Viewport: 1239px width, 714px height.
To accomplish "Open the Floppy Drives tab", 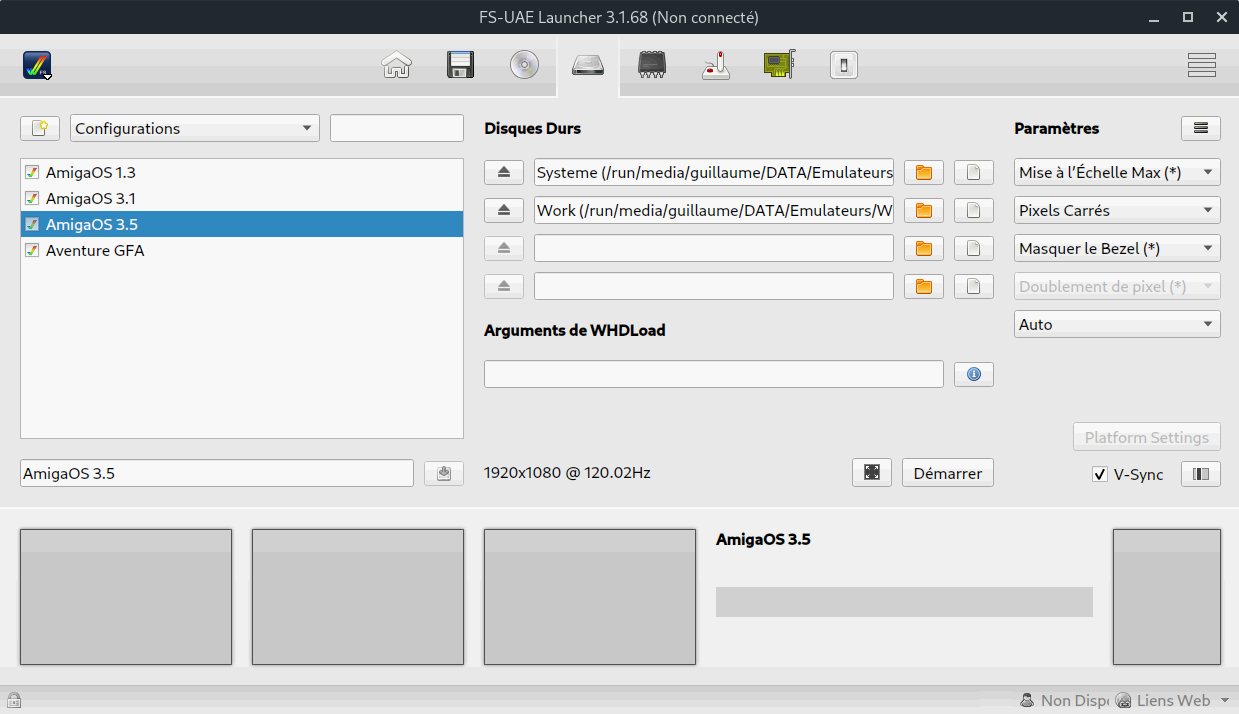I will pyautogui.click(x=460, y=66).
